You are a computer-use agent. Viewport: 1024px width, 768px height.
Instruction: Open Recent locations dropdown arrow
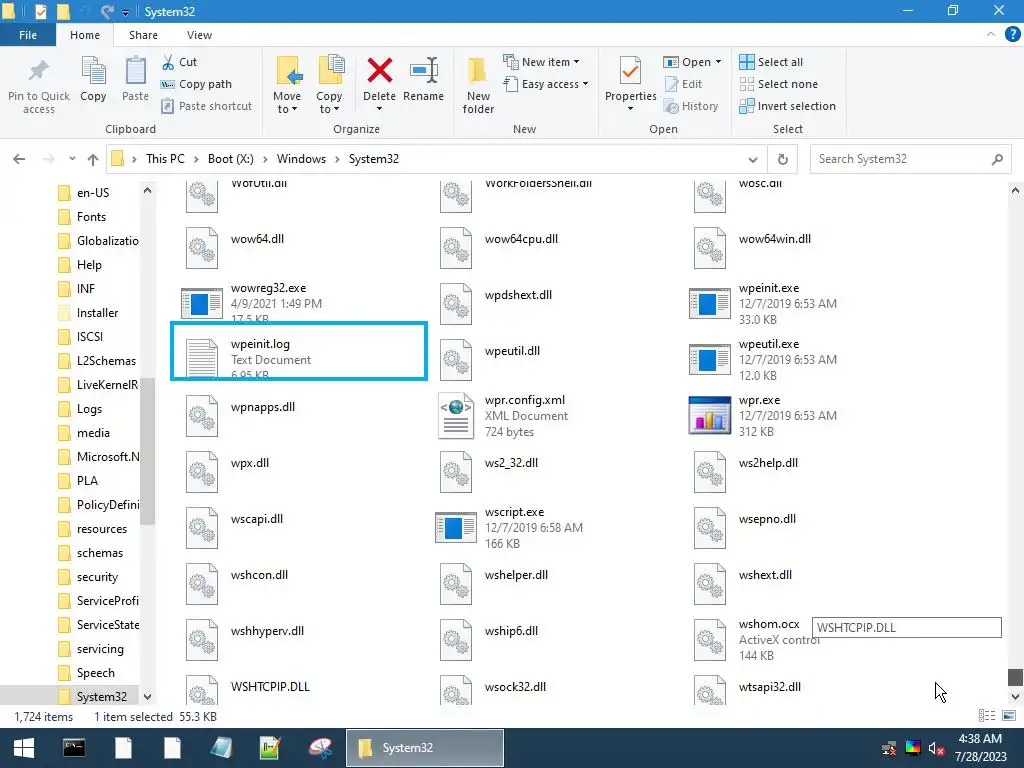coord(72,159)
